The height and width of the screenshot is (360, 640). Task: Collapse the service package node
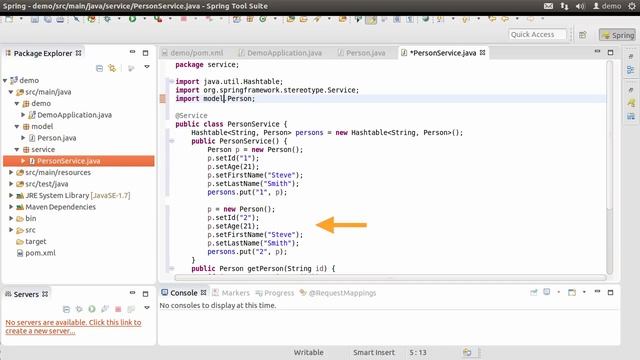coord(17,149)
